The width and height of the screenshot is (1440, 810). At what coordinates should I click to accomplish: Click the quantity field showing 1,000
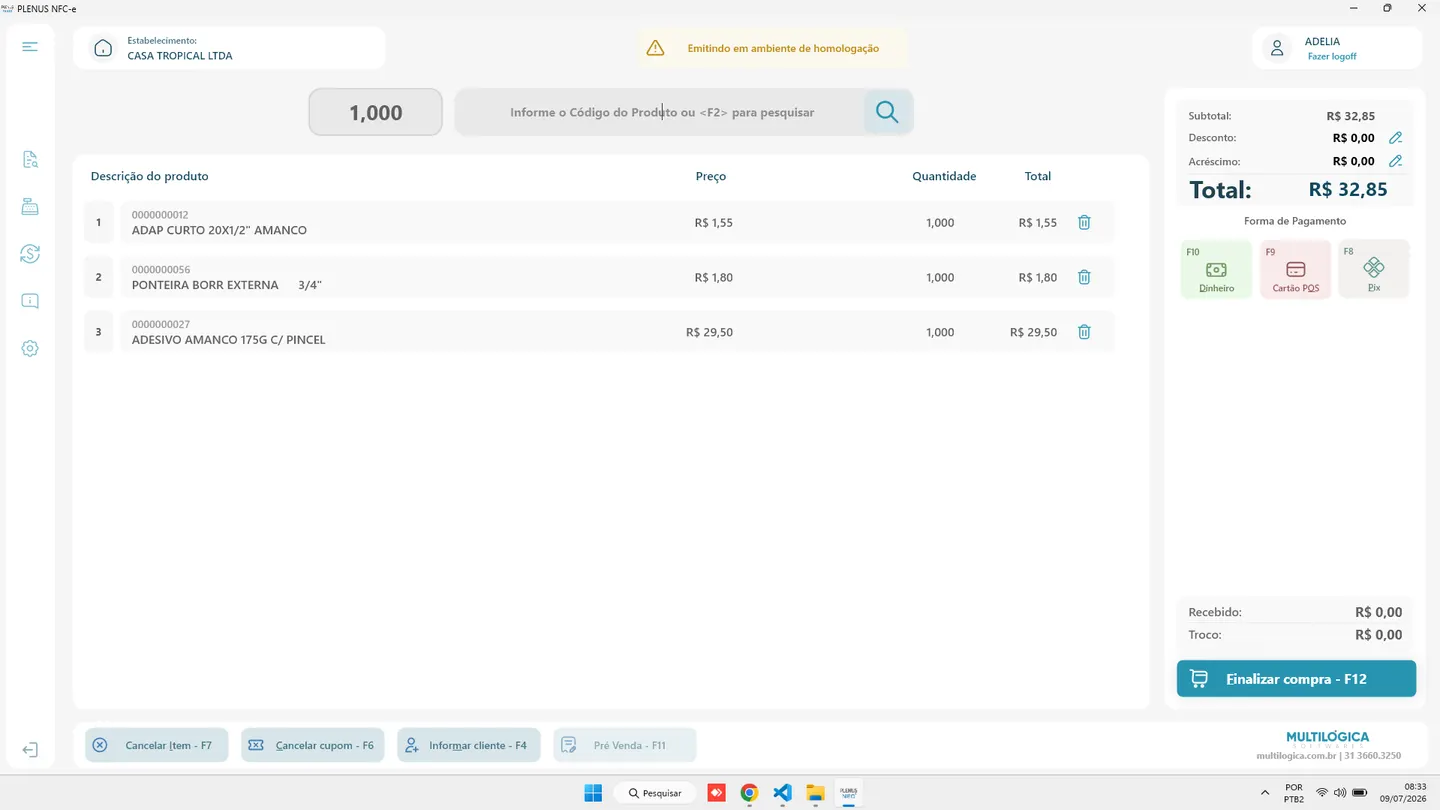tap(375, 112)
